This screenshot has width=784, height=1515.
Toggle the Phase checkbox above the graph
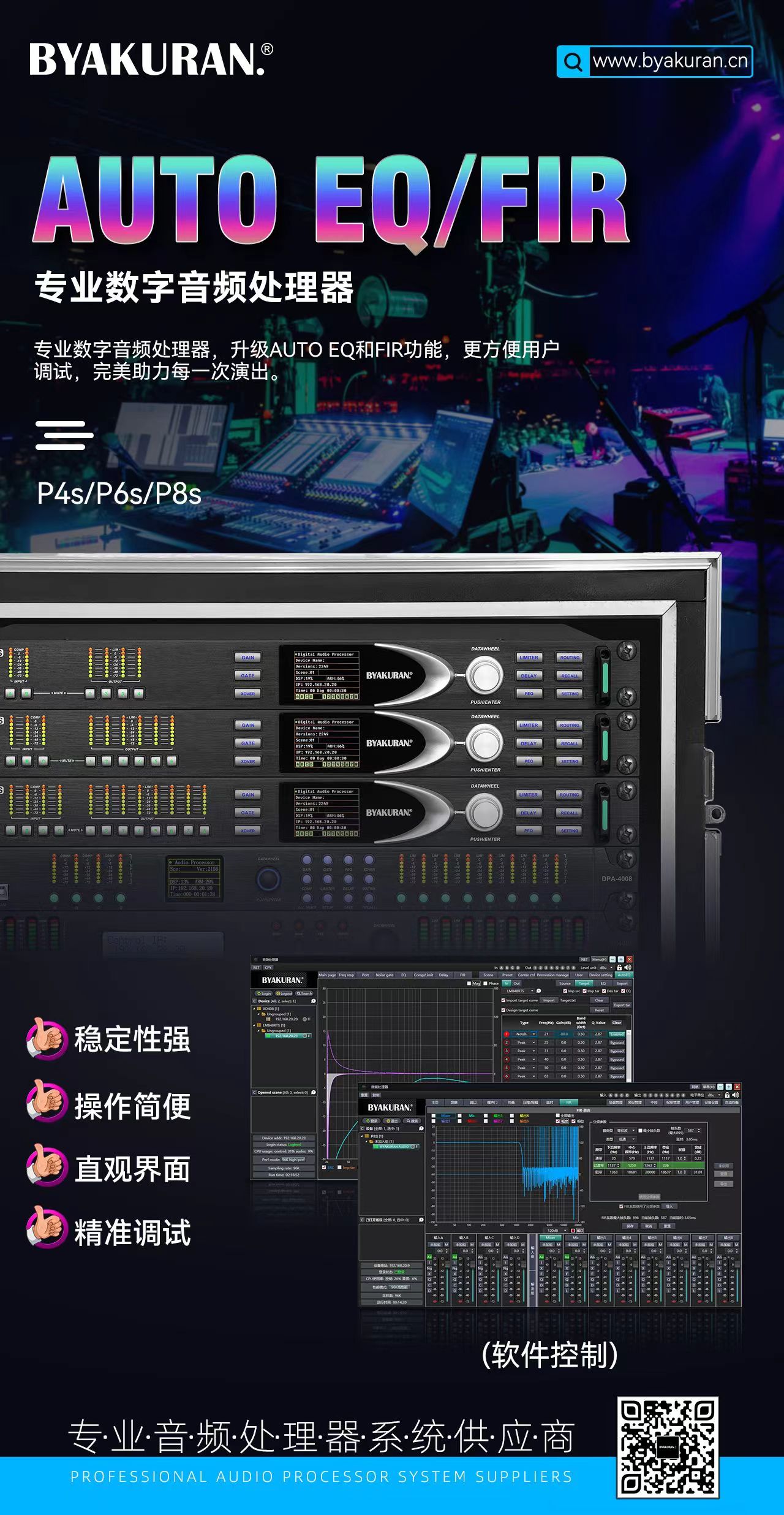pos(485,983)
